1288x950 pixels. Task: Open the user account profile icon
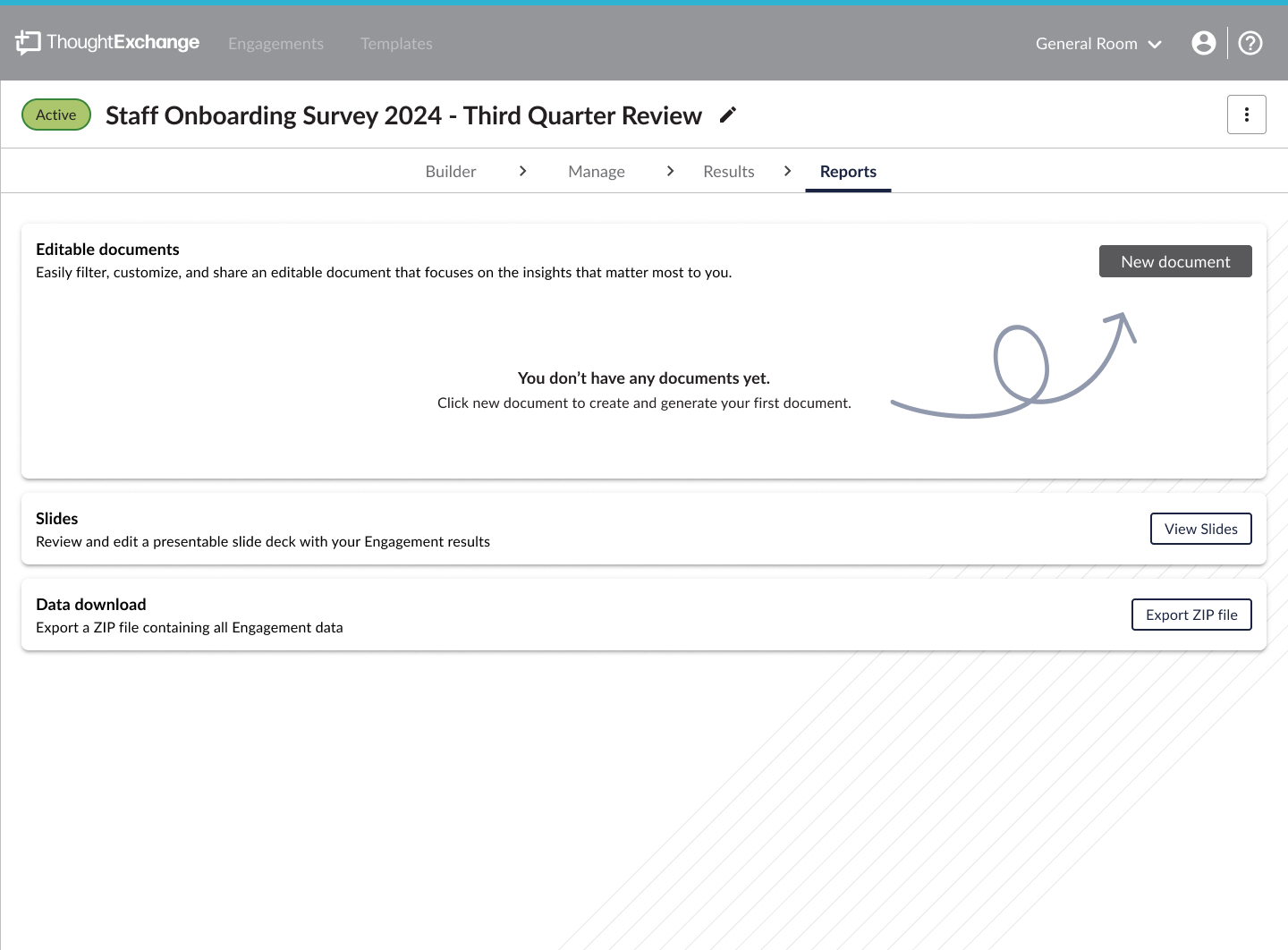point(1204,43)
